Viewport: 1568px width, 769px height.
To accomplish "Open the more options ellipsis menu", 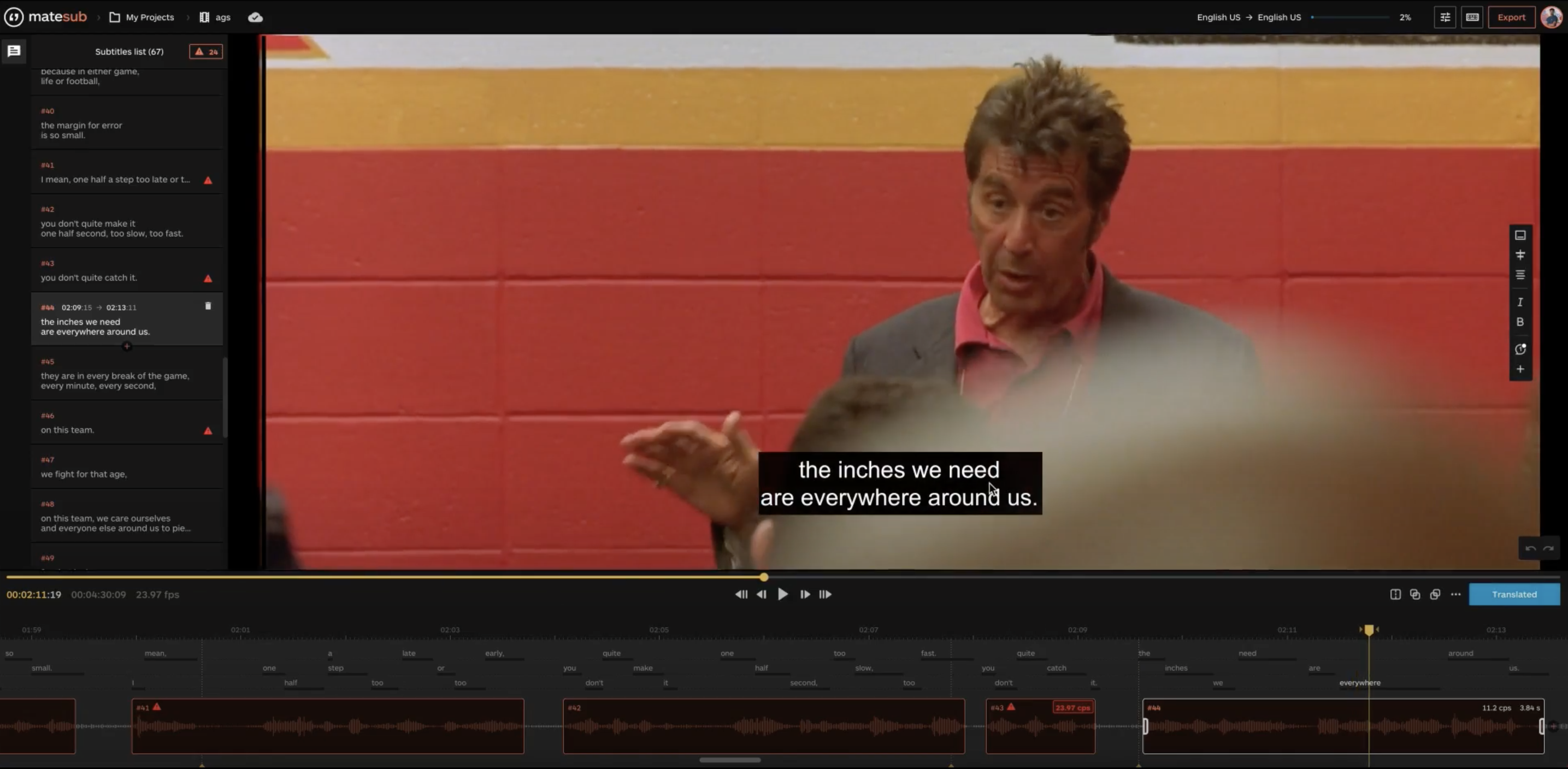I will click(1455, 594).
